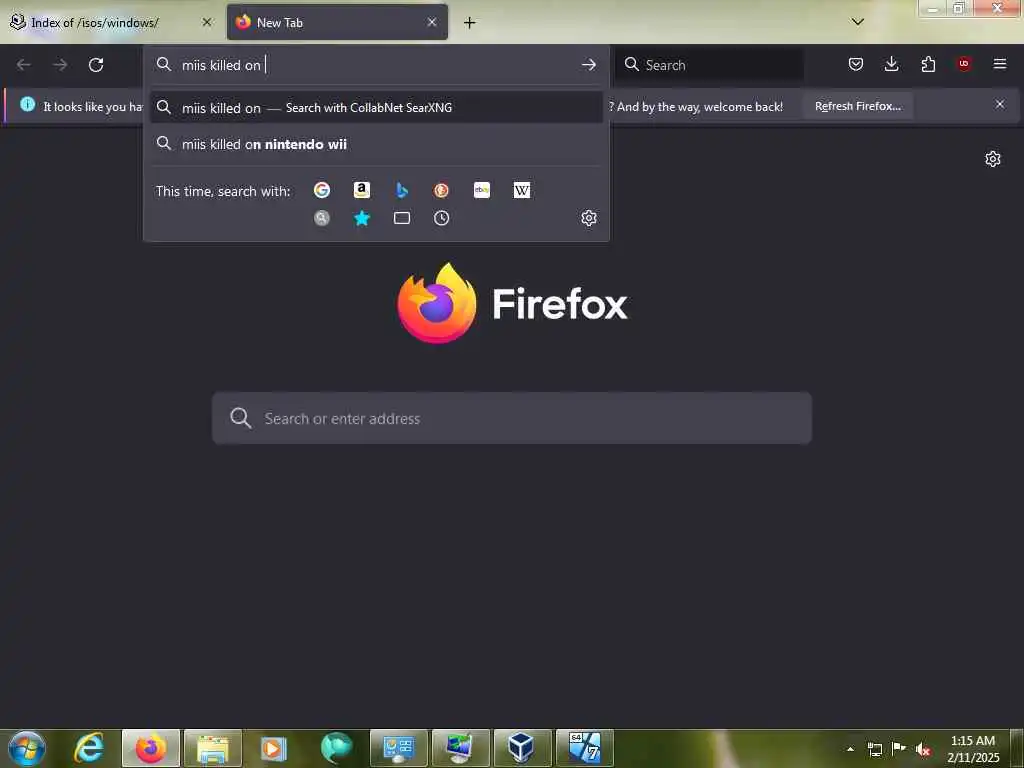
Task: Go forward to the next page
Action: 60,65
